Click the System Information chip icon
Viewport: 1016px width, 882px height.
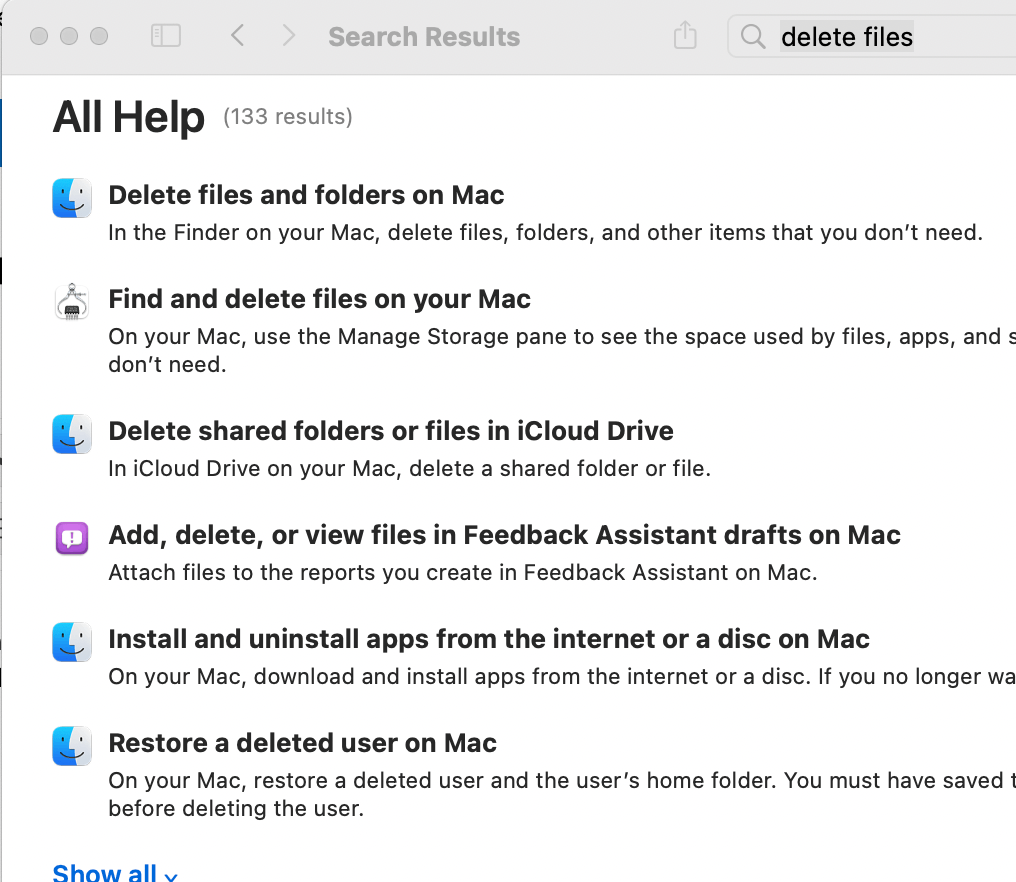click(72, 302)
